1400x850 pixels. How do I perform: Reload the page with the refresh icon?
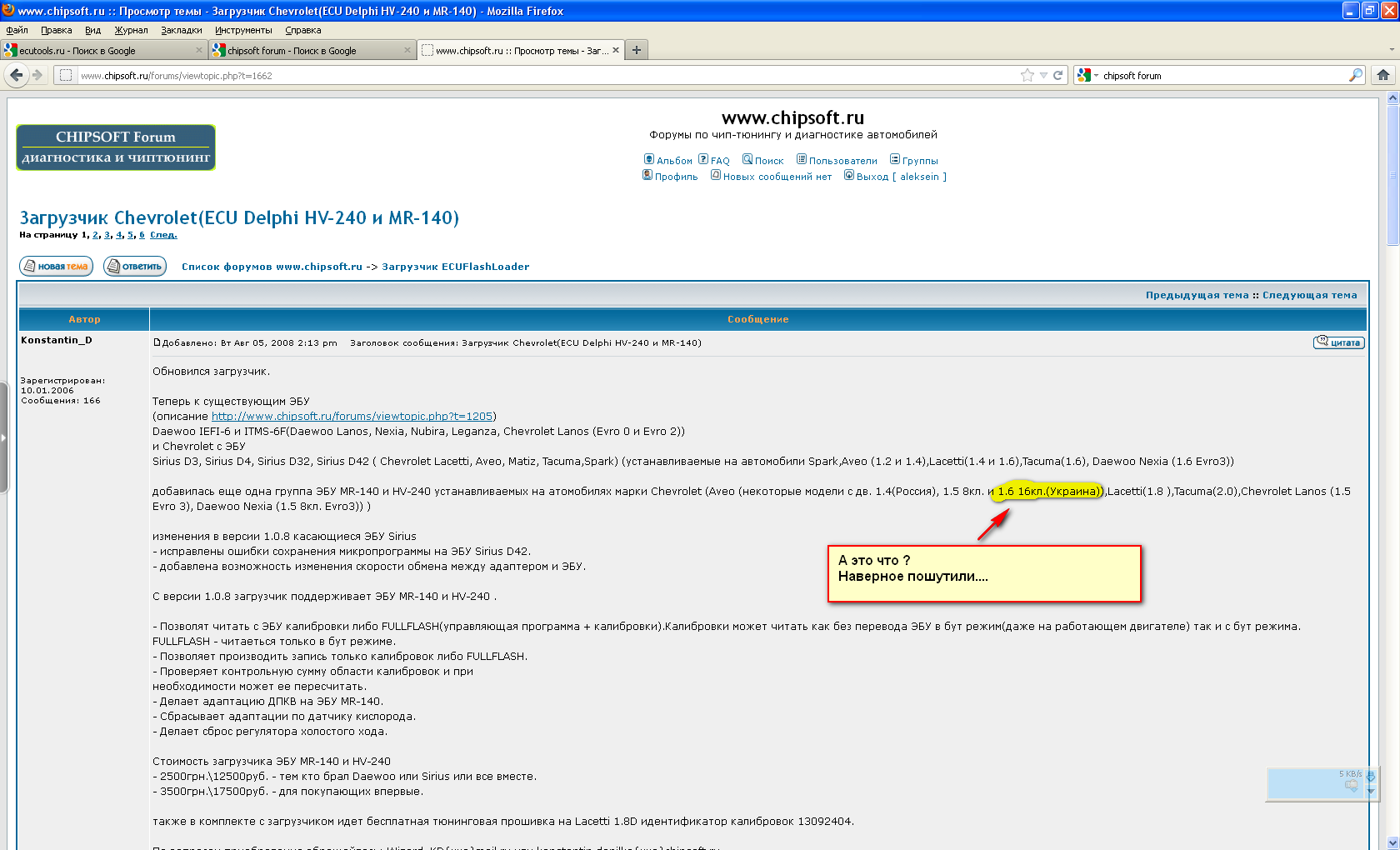point(1057,75)
